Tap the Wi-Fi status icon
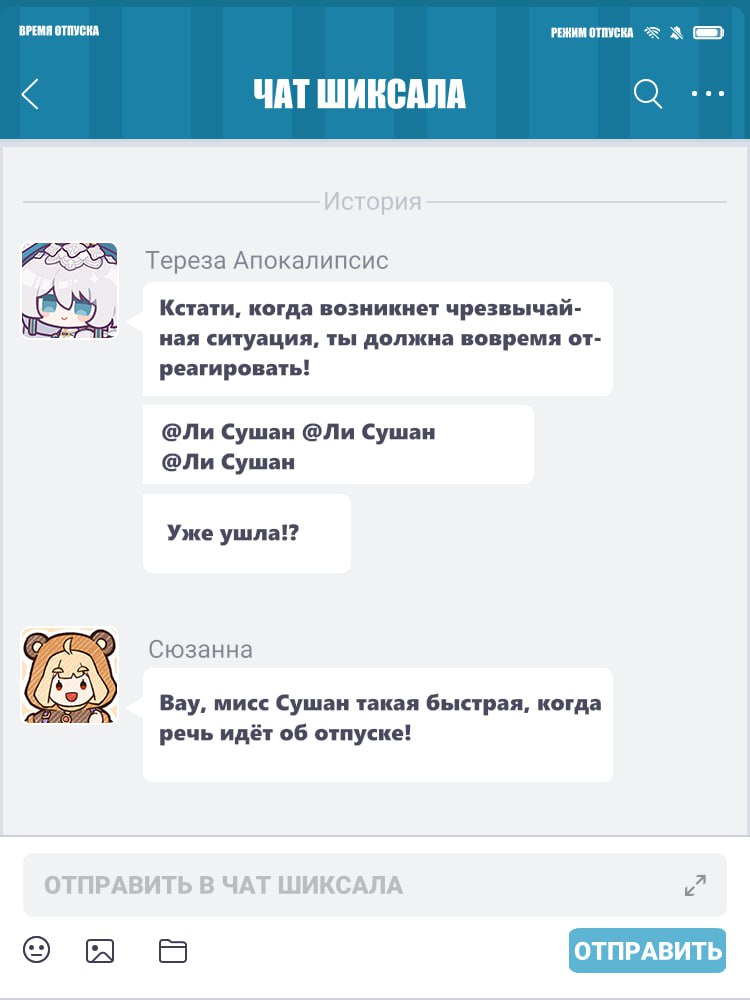 652,33
